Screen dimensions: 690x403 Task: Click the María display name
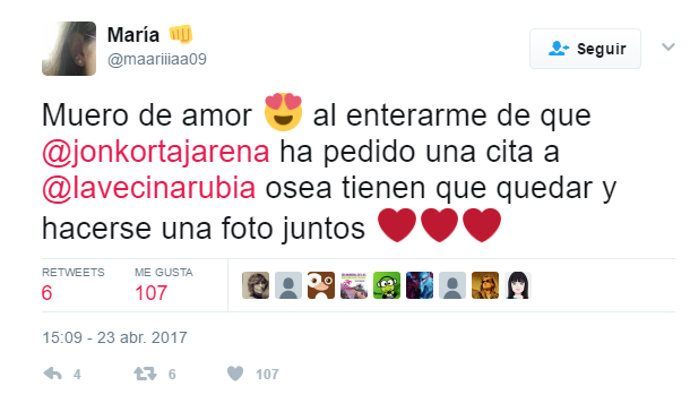tap(133, 35)
